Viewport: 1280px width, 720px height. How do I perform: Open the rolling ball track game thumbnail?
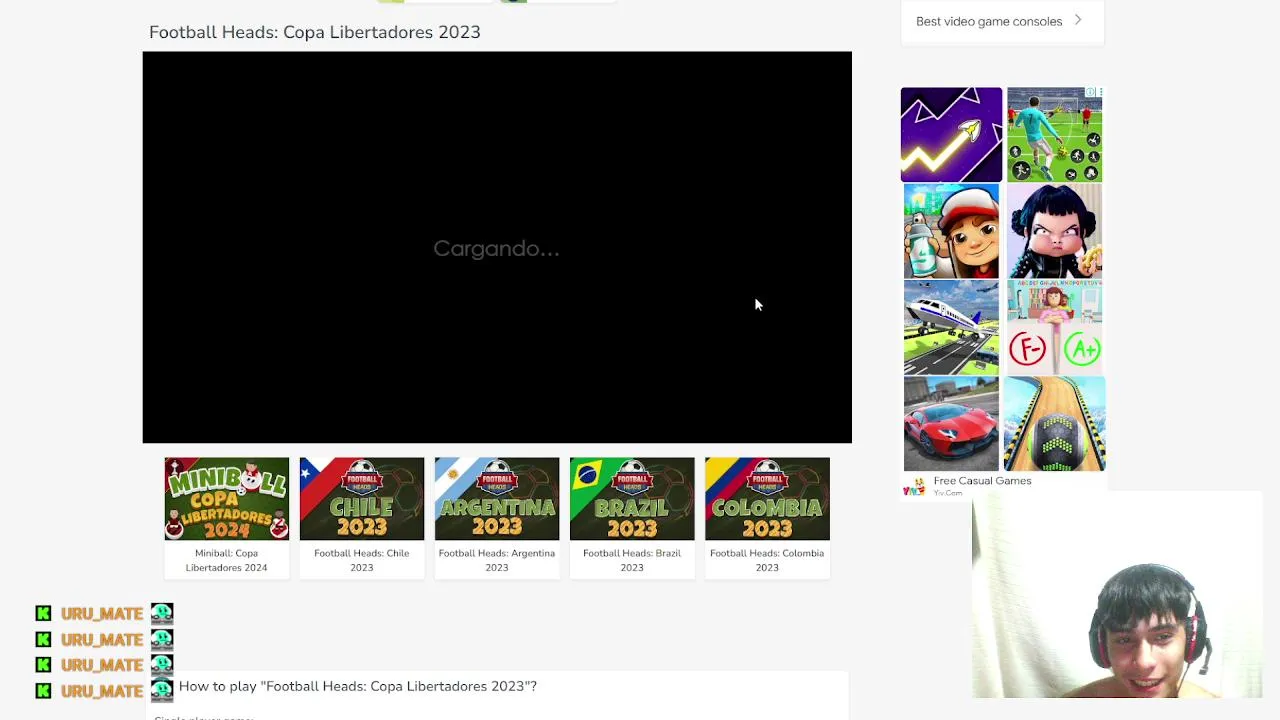(x=1054, y=424)
